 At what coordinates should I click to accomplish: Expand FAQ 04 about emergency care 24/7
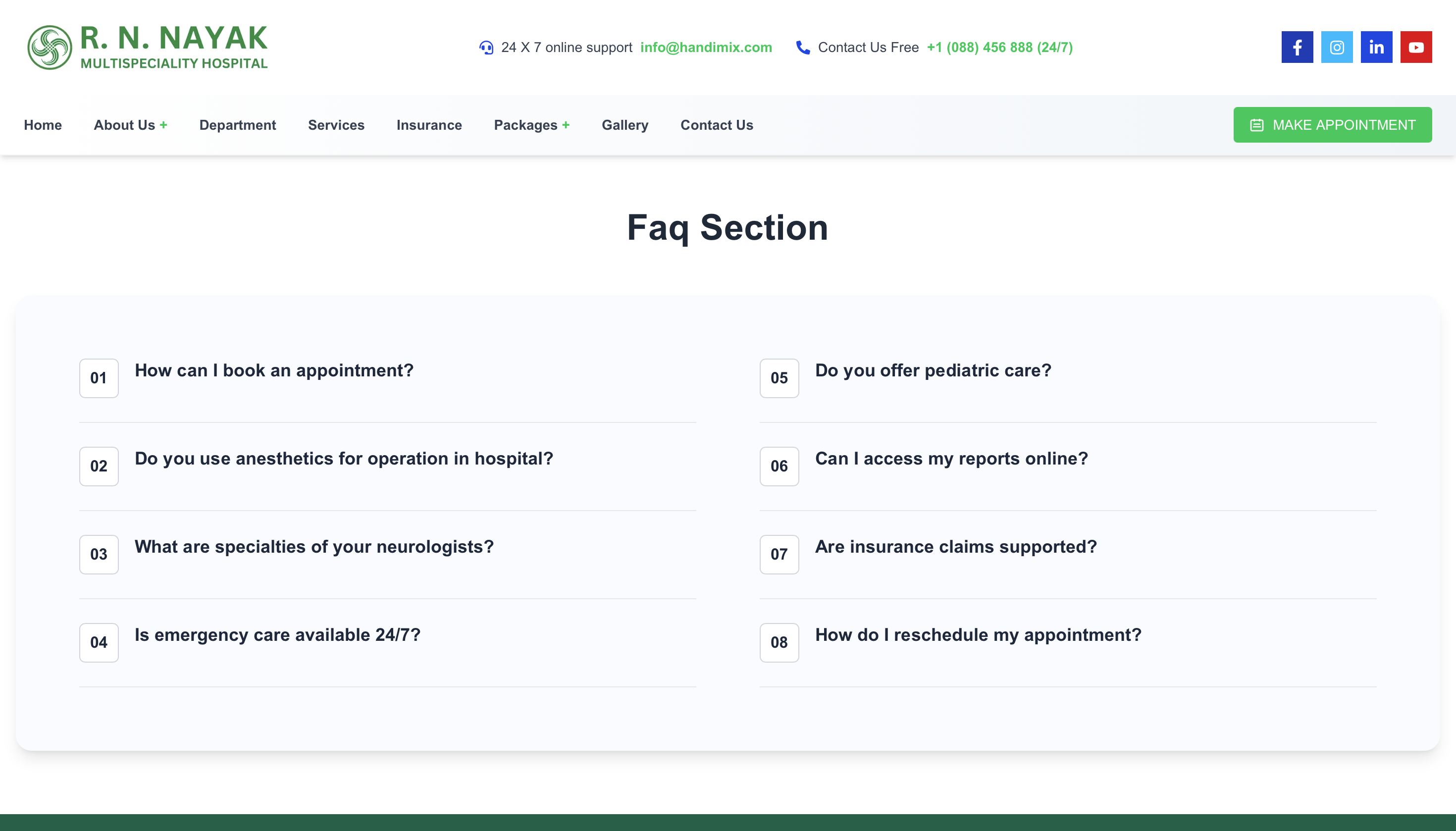tap(277, 635)
